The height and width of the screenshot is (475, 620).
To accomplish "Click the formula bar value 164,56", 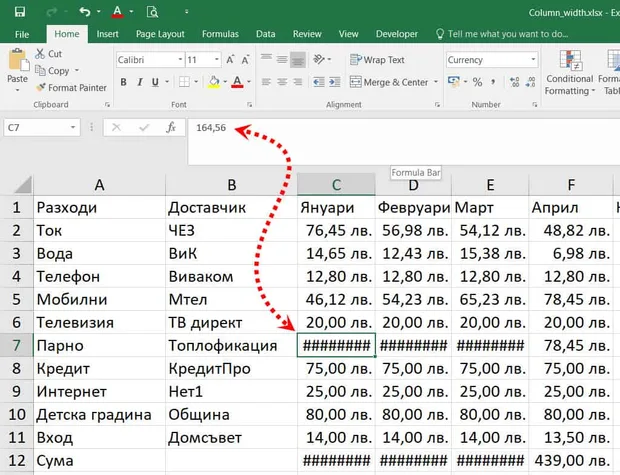I will click(211, 128).
